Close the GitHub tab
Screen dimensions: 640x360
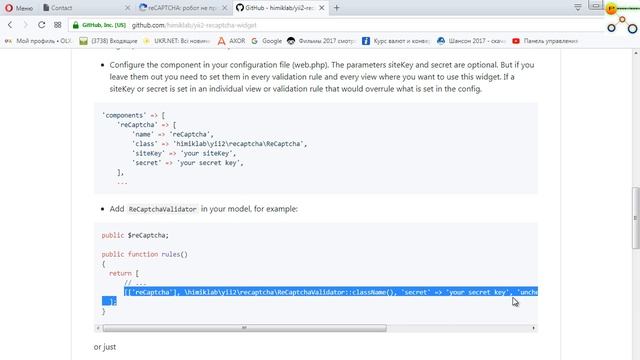tap(322, 8)
